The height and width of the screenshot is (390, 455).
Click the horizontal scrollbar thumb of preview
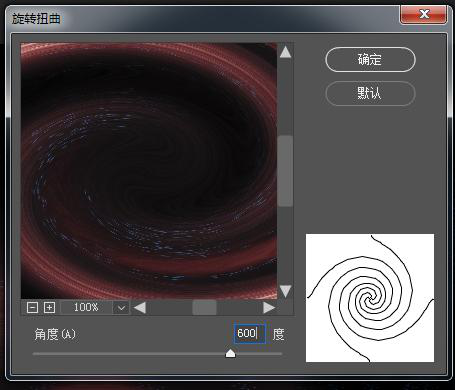pos(204,307)
